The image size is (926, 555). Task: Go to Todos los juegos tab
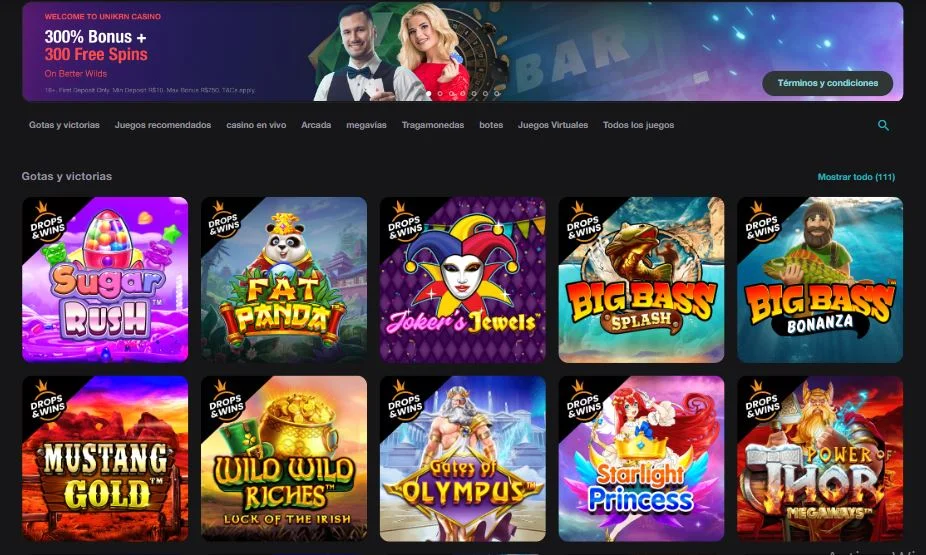click(x=638, y=125)
